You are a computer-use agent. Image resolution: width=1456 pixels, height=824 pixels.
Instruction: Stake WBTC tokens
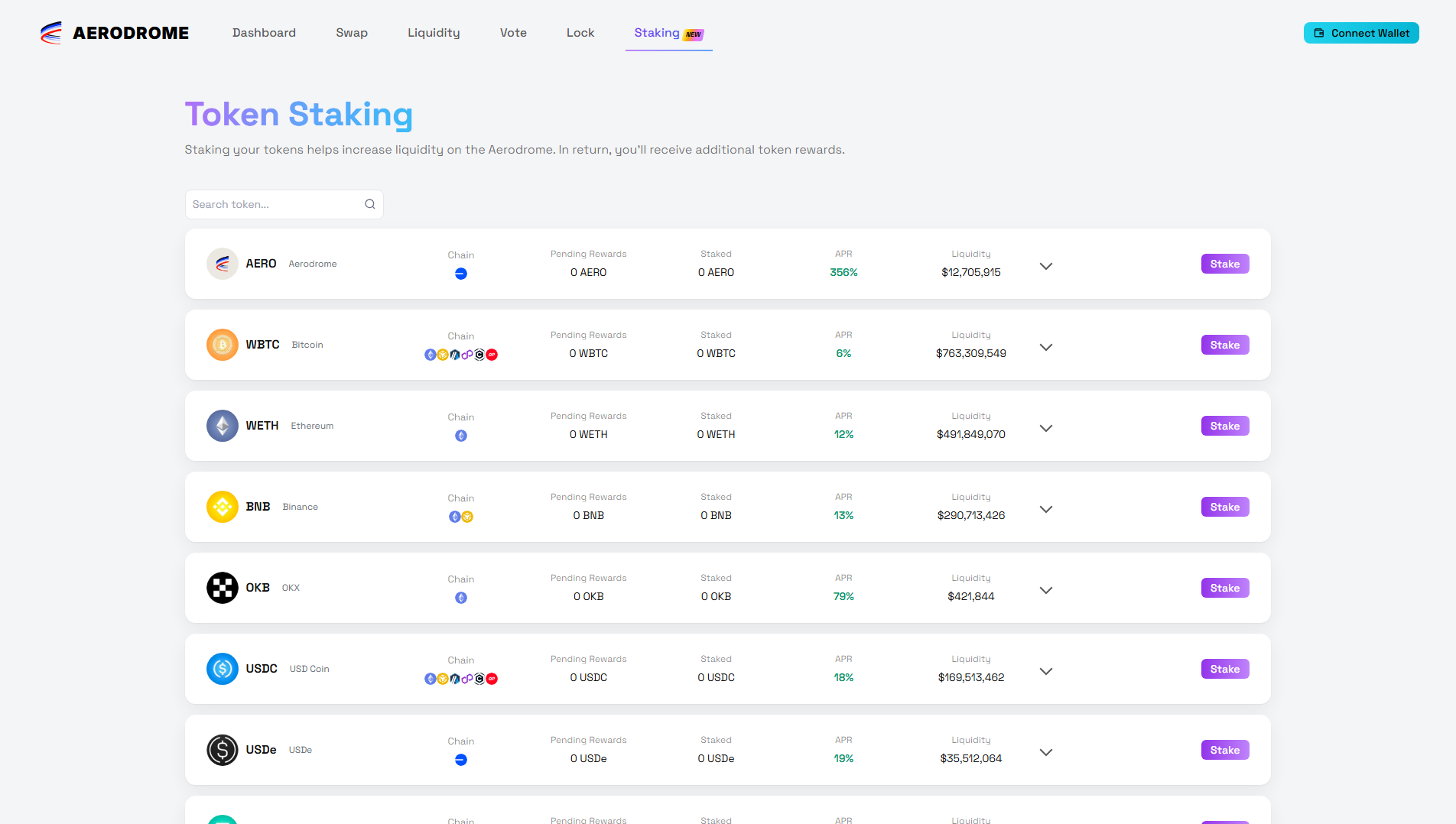[x=1225, y=345]
